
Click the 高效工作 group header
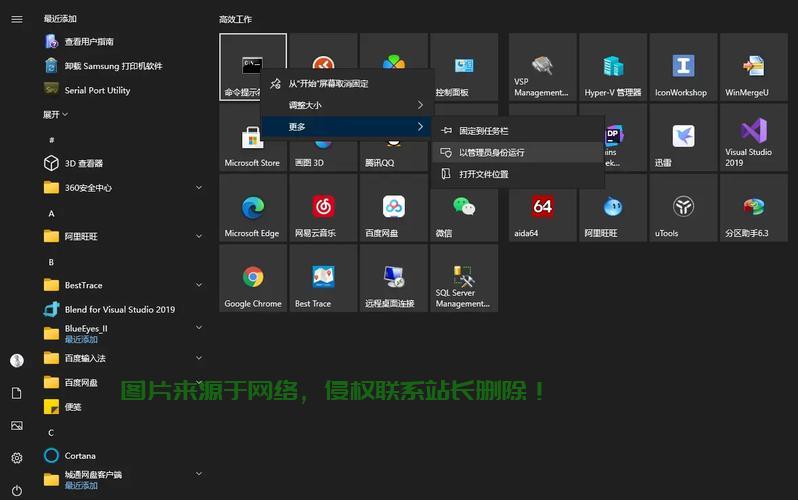click(x=235, y=19)
